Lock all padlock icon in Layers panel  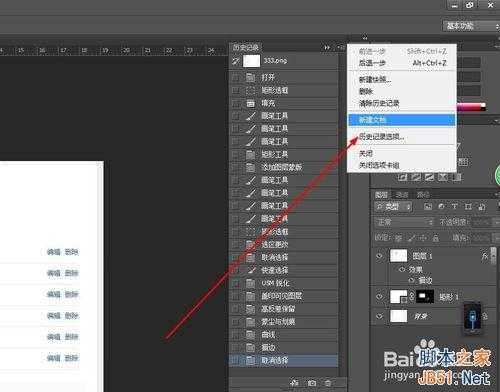point(435,238)
